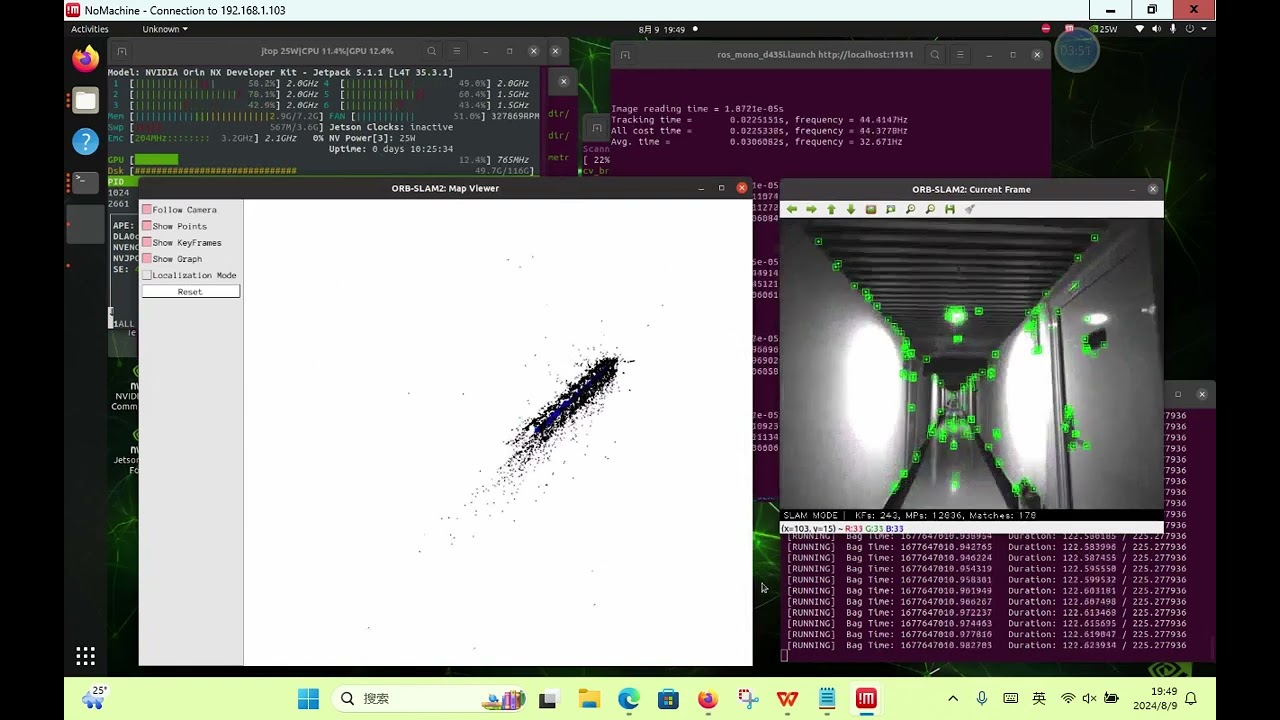Show applications grid in Ubuntu dock
1280x720 pixels.
(x=86, y=656)
